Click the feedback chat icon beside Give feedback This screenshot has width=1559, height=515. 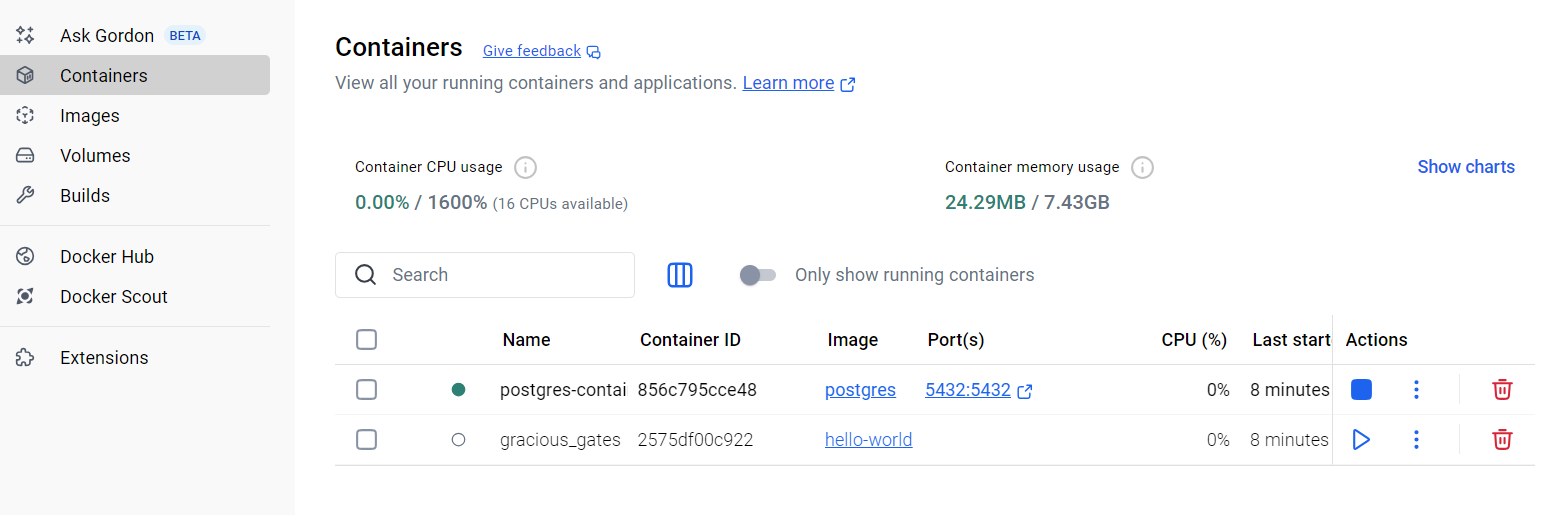(594, 52)
